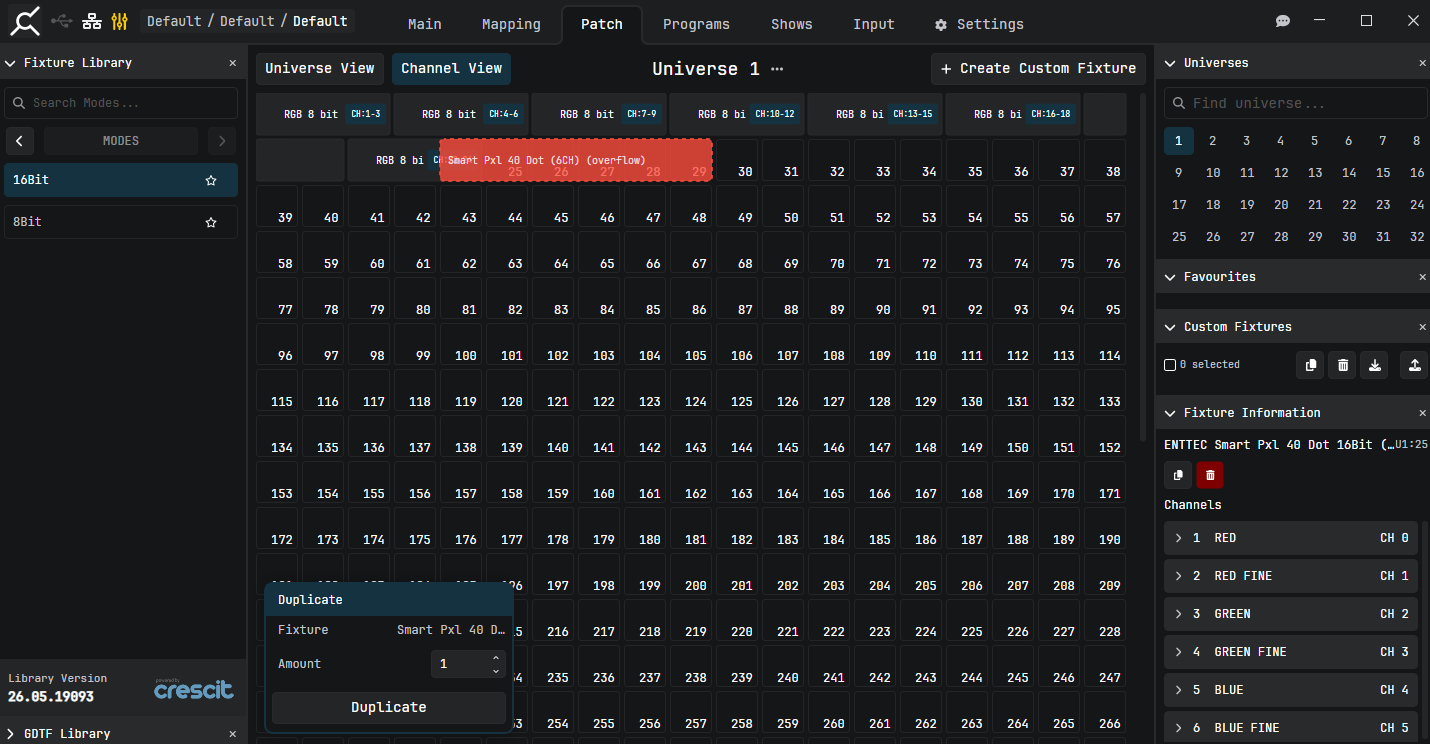Image resolution: width=1430 pixels, height=744 pixels.
Task: Favourite the 16Bit mode star
Action: (211, 181)
